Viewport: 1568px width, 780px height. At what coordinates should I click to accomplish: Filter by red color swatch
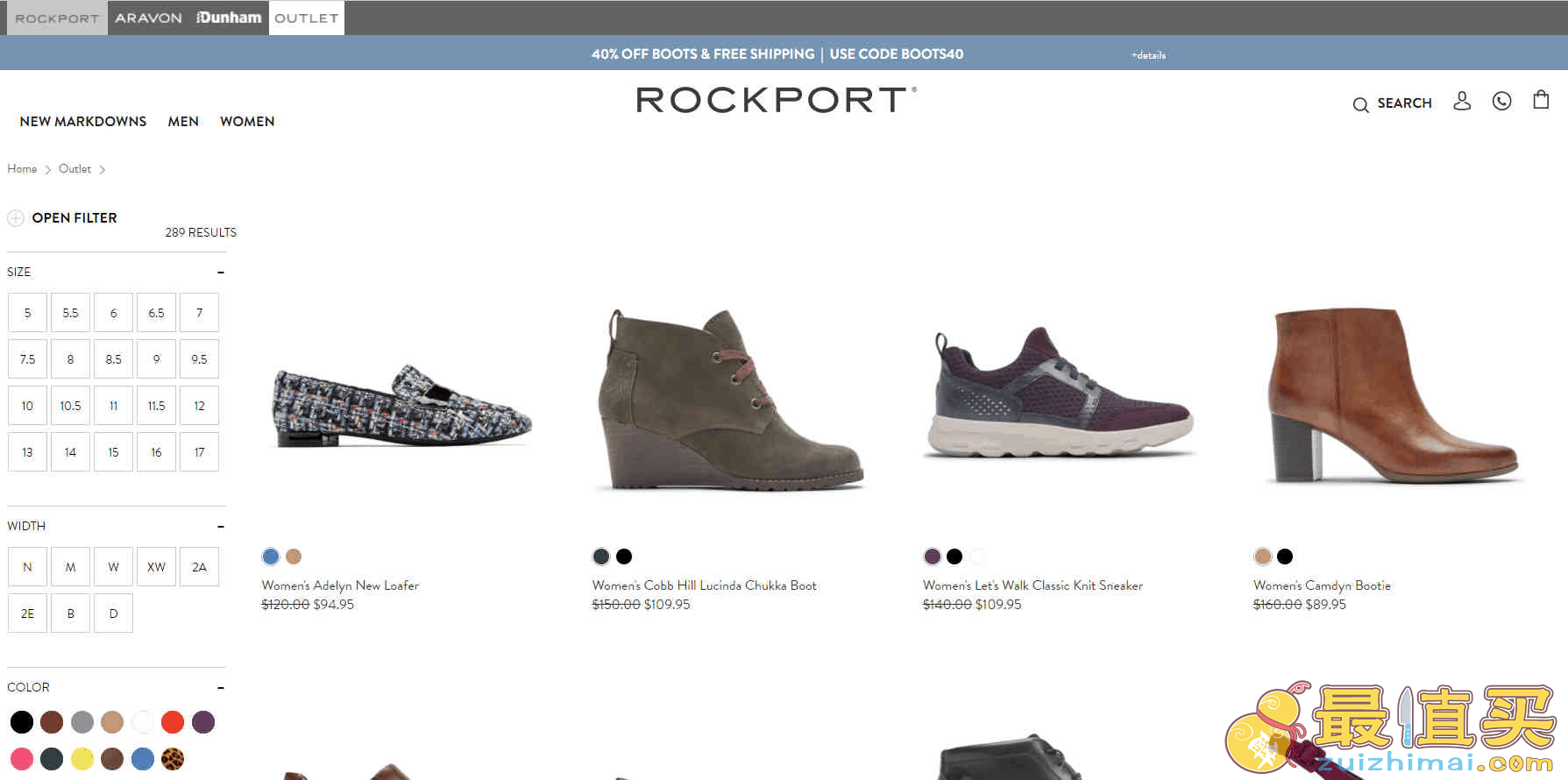tap(173, 722)
